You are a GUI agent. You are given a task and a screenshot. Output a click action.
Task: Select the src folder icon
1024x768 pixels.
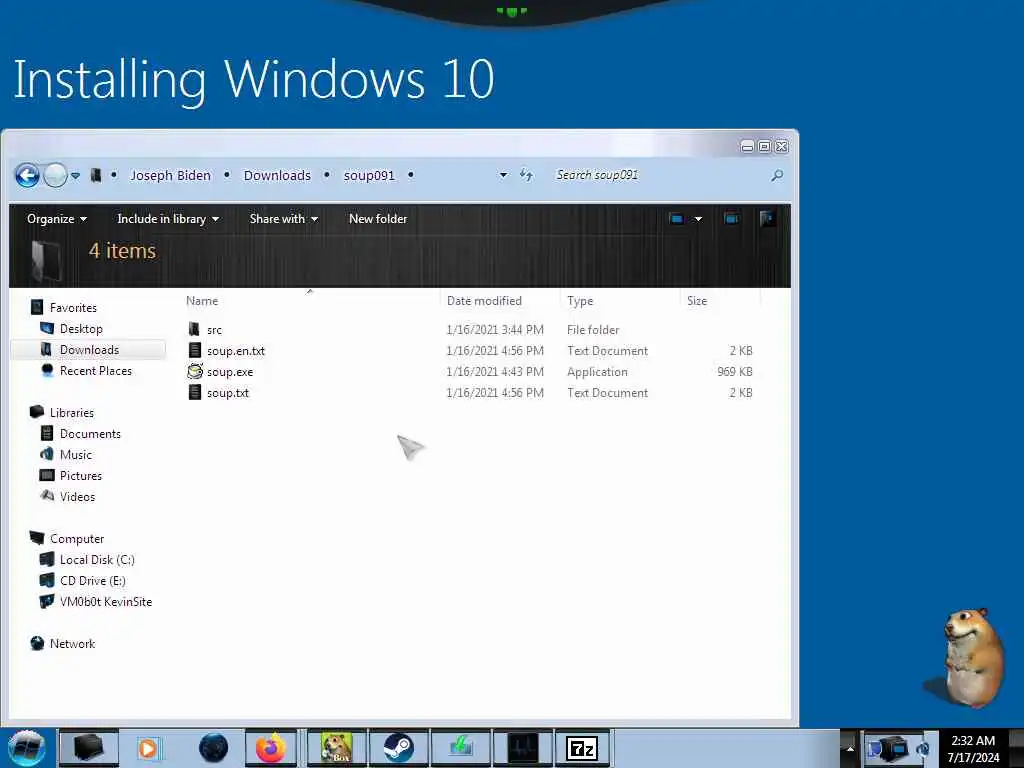click(194, 329)
